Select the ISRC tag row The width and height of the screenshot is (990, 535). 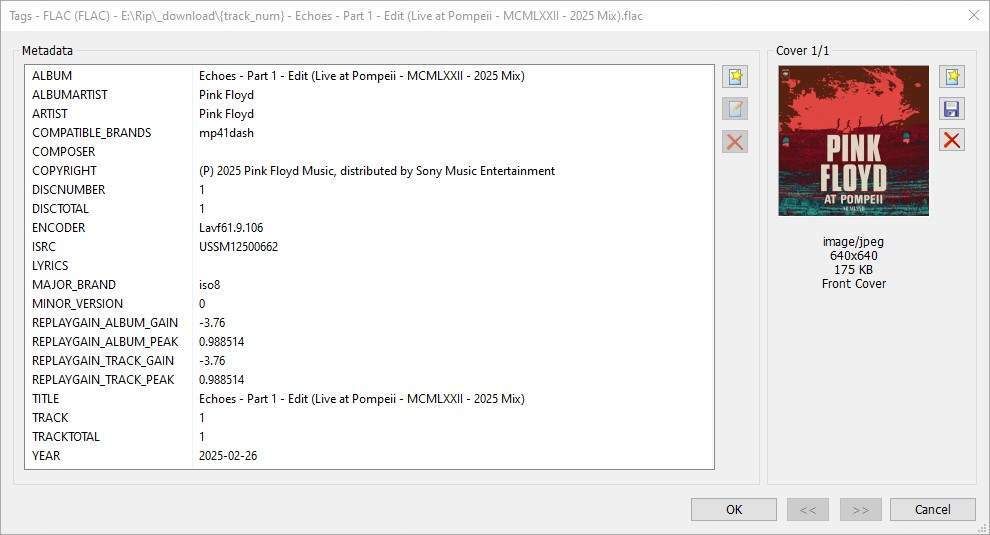click(x=369, y=247)
